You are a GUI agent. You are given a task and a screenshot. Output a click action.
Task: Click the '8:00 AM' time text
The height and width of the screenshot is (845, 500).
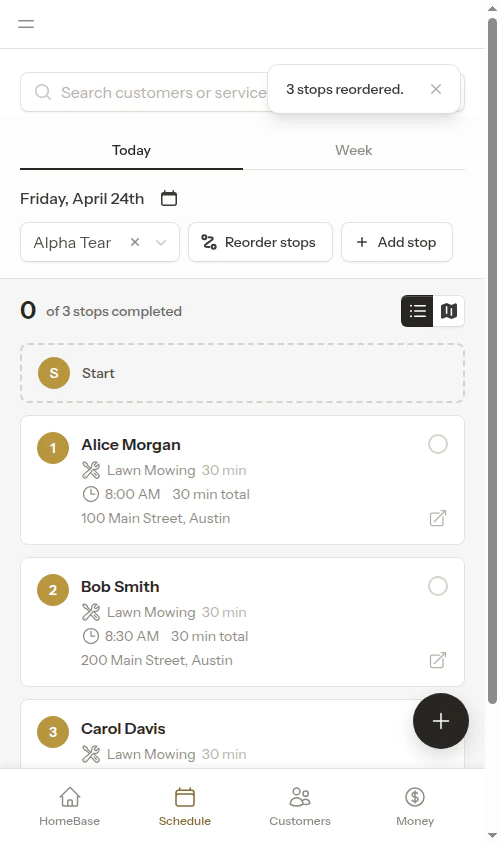(x=133, y=494)
